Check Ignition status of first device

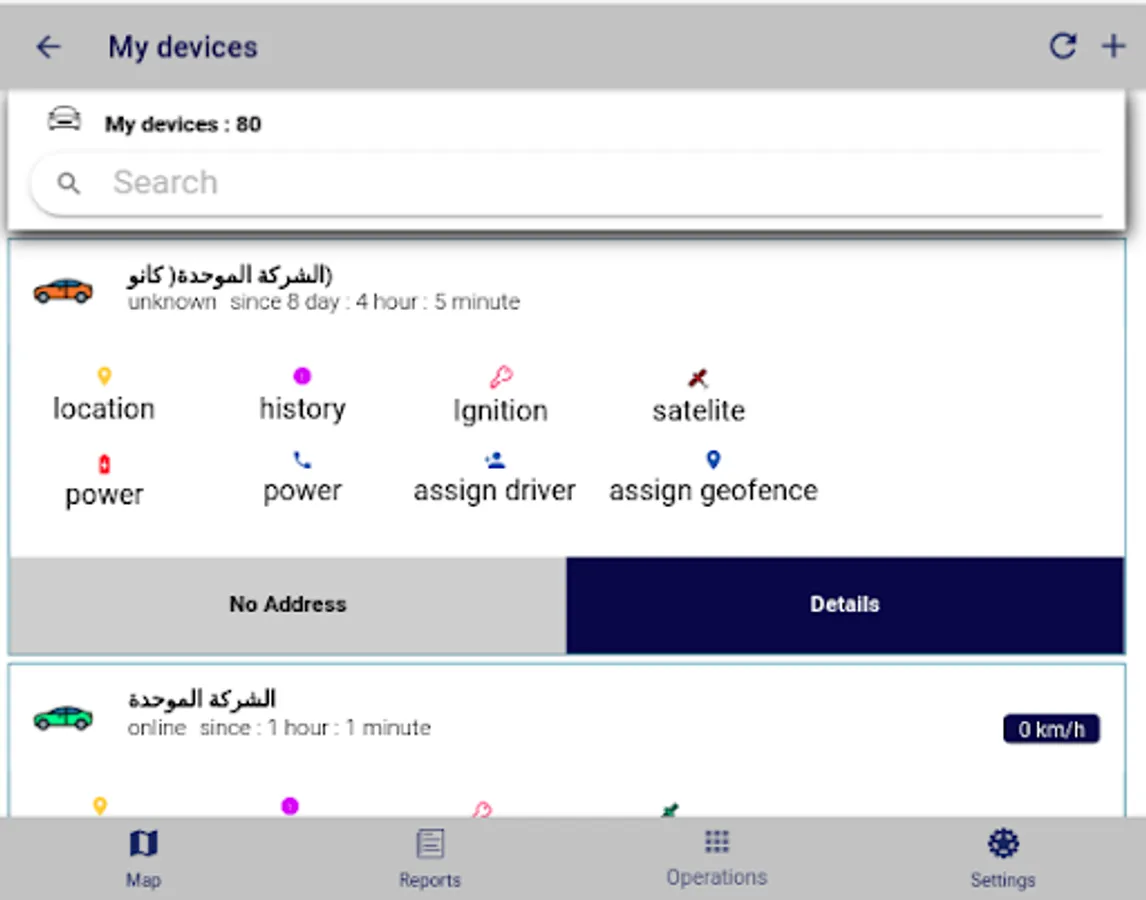click(500, 396)
